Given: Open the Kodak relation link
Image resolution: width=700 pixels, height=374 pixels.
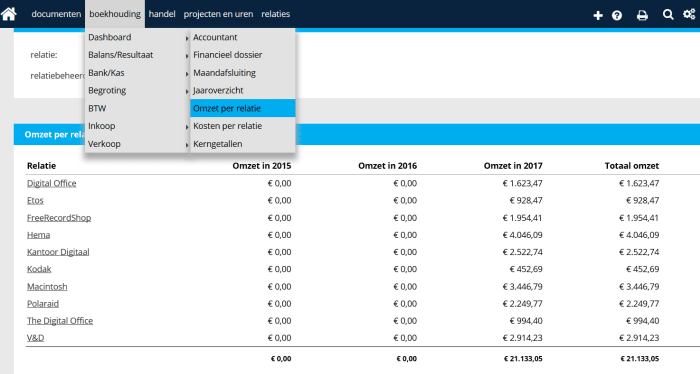Looking at the screenshot, I should pos(39,269).
